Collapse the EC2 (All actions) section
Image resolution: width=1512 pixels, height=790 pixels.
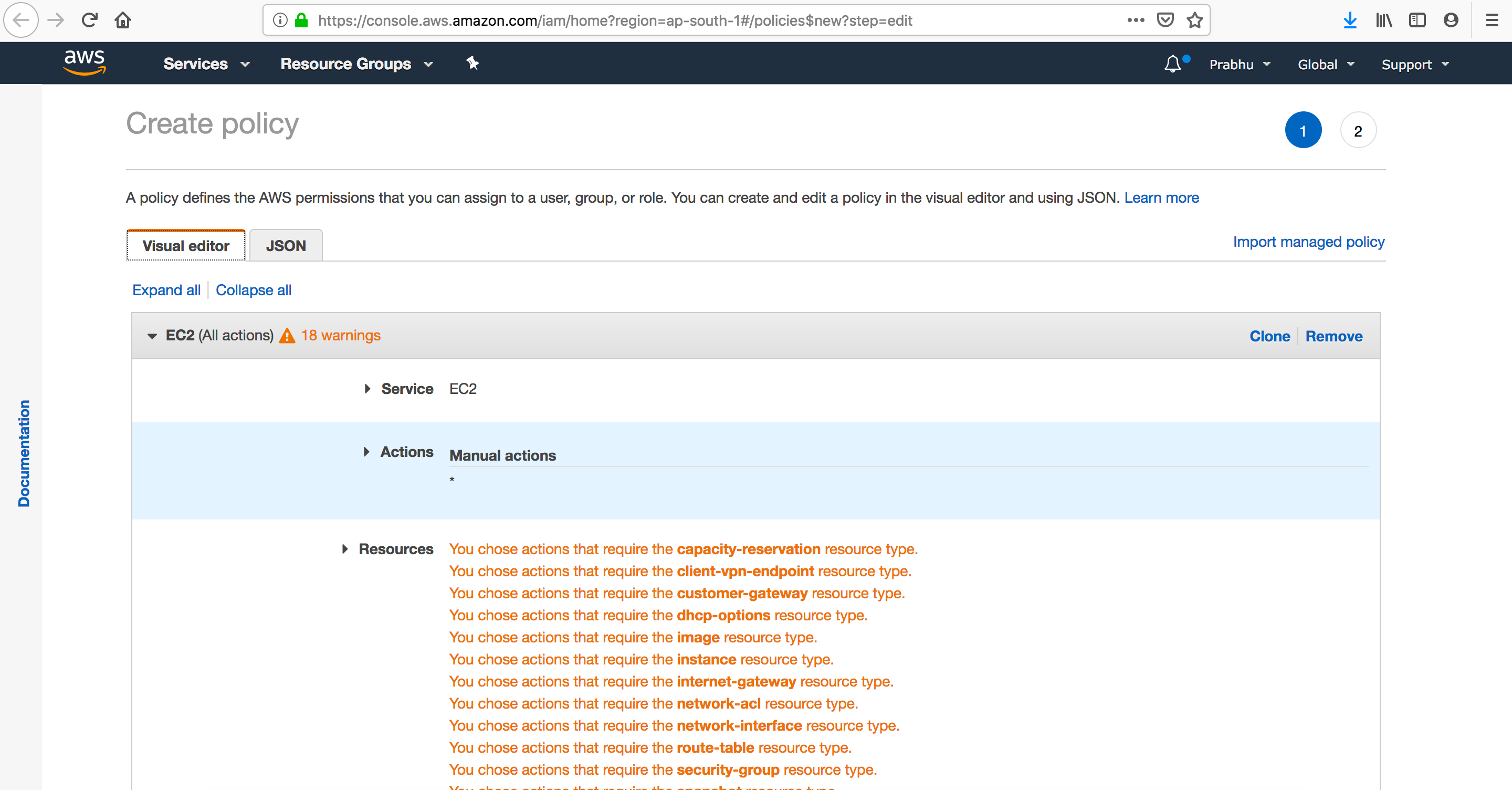point(152,336)
